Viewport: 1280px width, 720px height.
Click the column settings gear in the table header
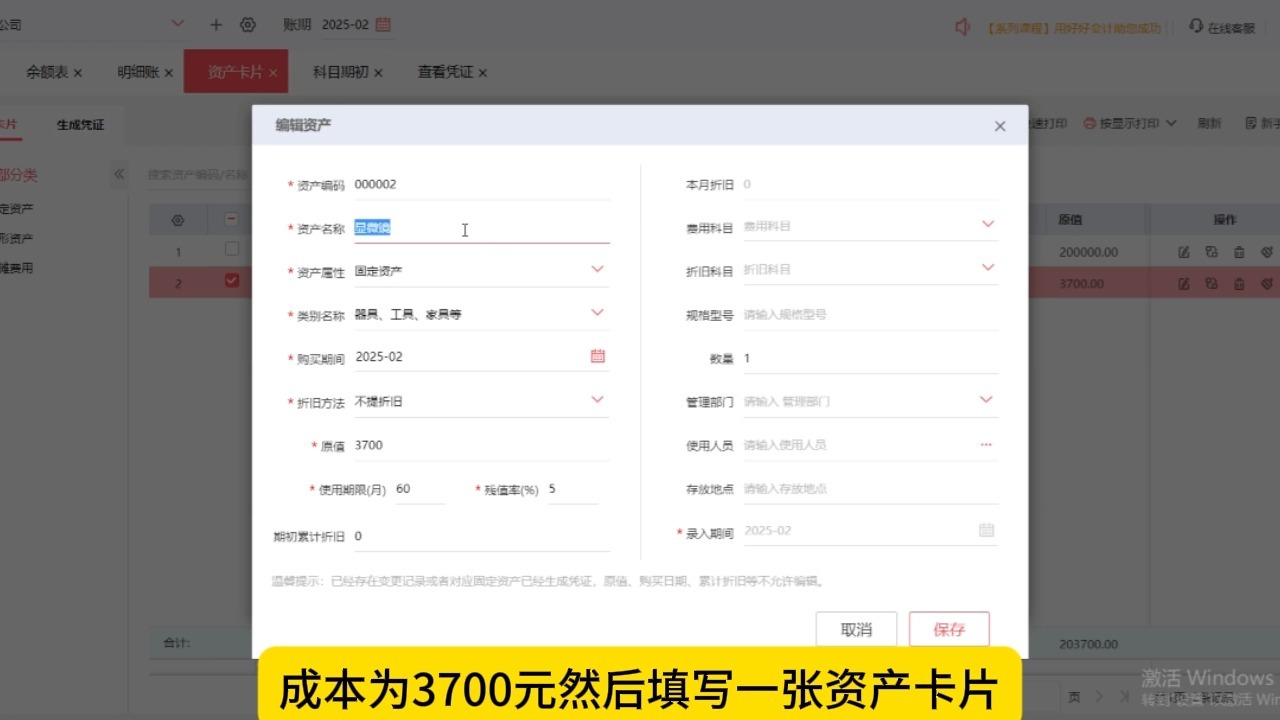point(178,218)
